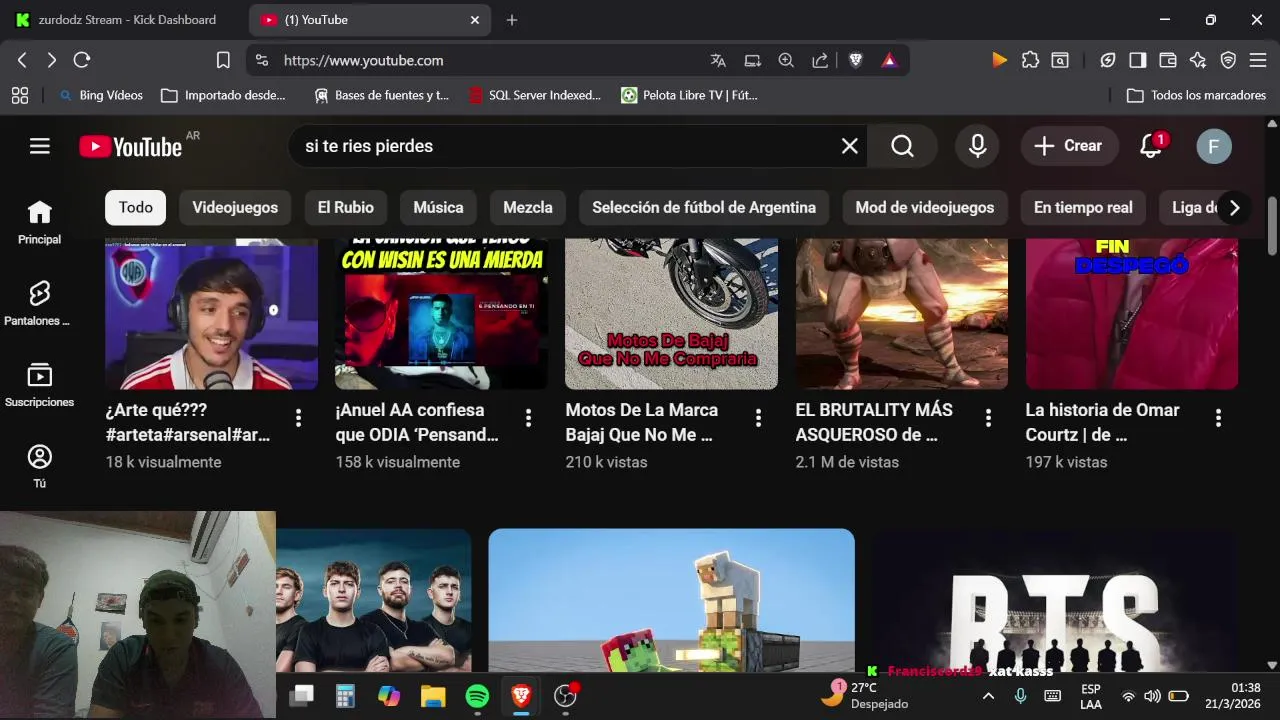
Task: Open install app icon in address bar
Action: click(752, 60)
